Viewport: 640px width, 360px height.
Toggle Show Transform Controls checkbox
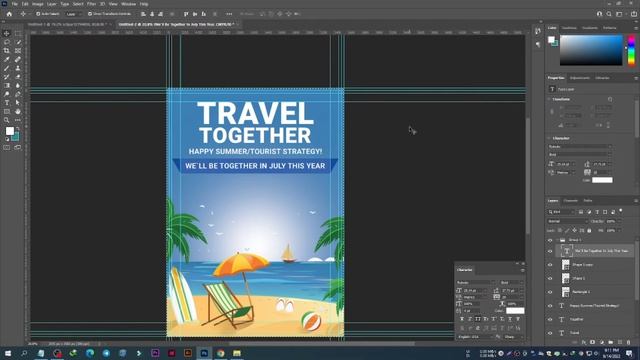(x=90, y=14)
